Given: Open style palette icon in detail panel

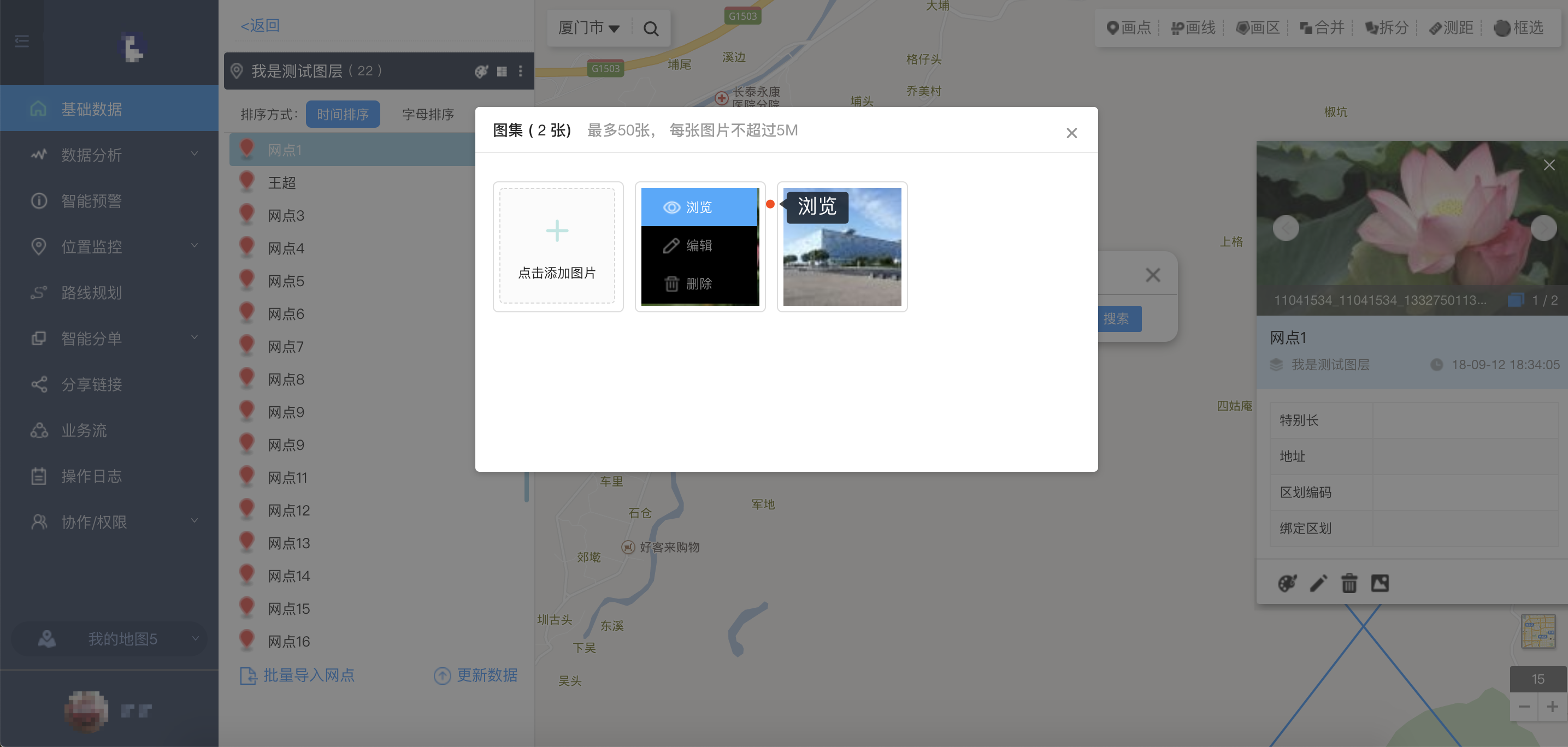Looking at the screenshot, I should (1287, 583).
